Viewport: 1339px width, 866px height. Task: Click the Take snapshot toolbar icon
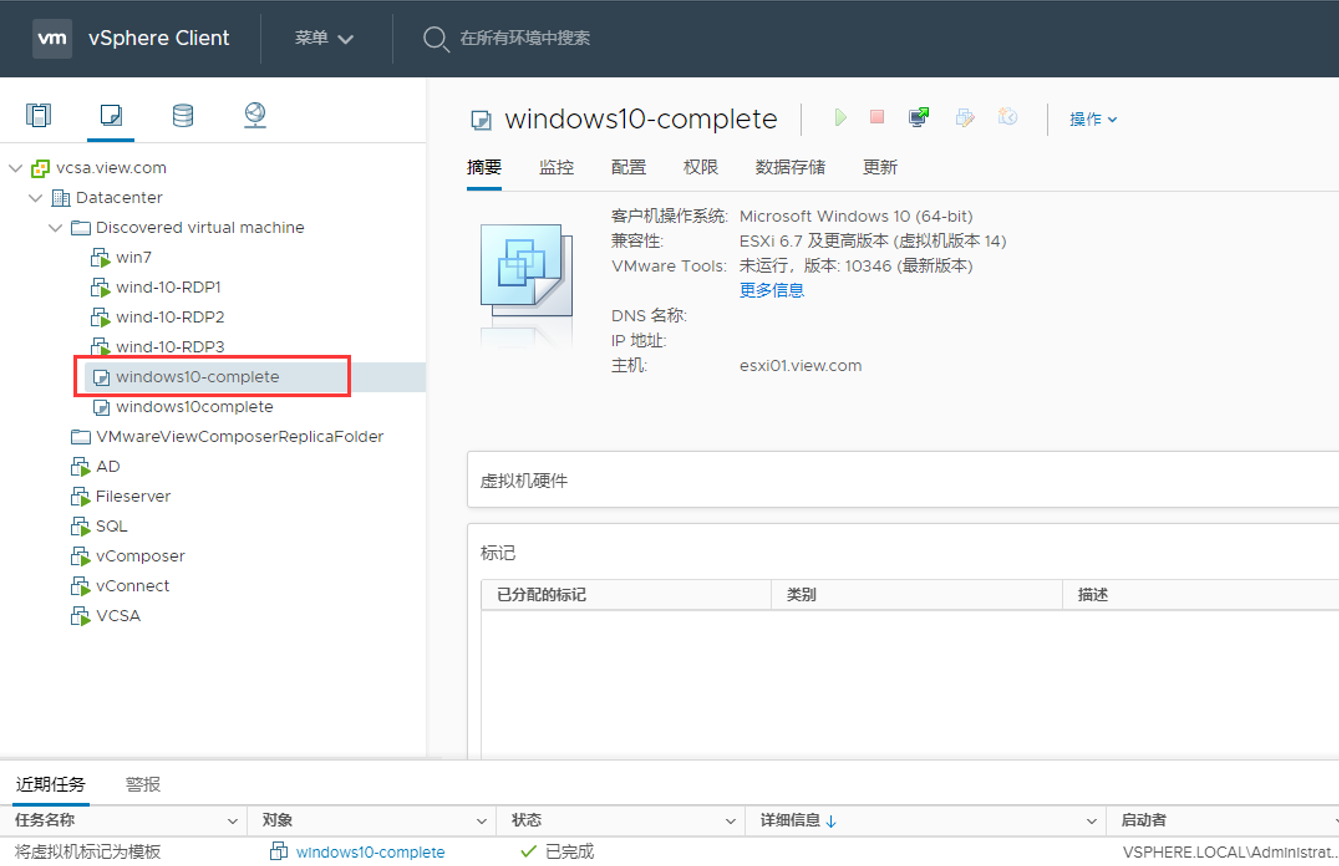(x=1008, y=118)
